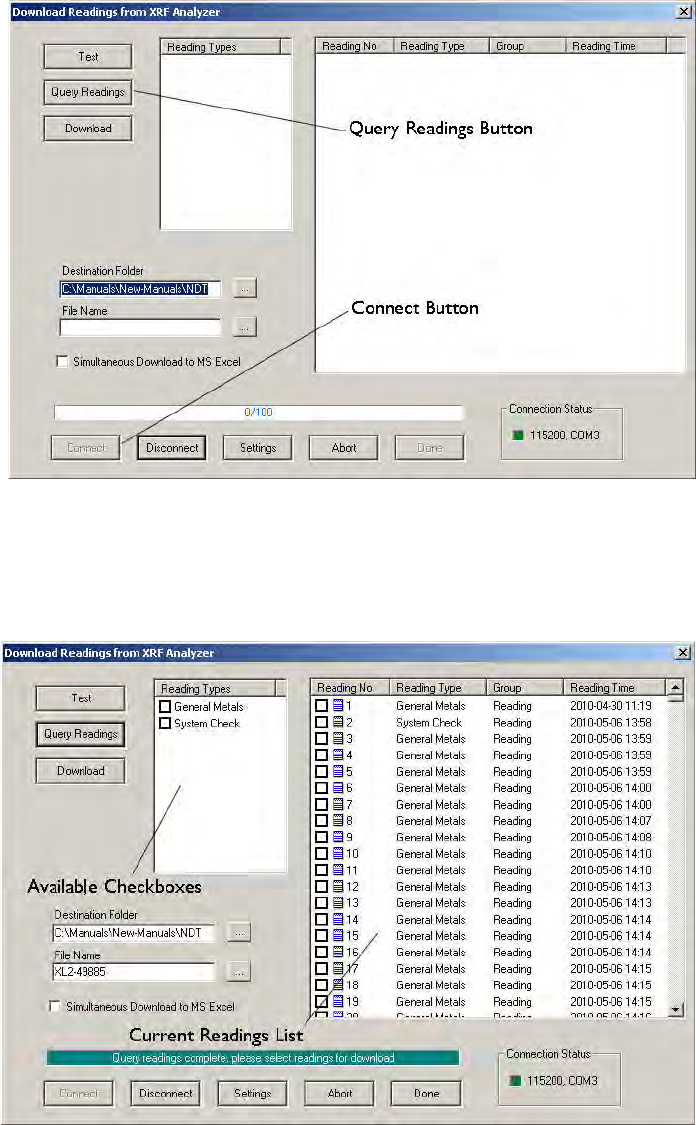Click the reading icon for reading 10
This screenshot has height=1125, width=696.
click(x=338, y=854)
